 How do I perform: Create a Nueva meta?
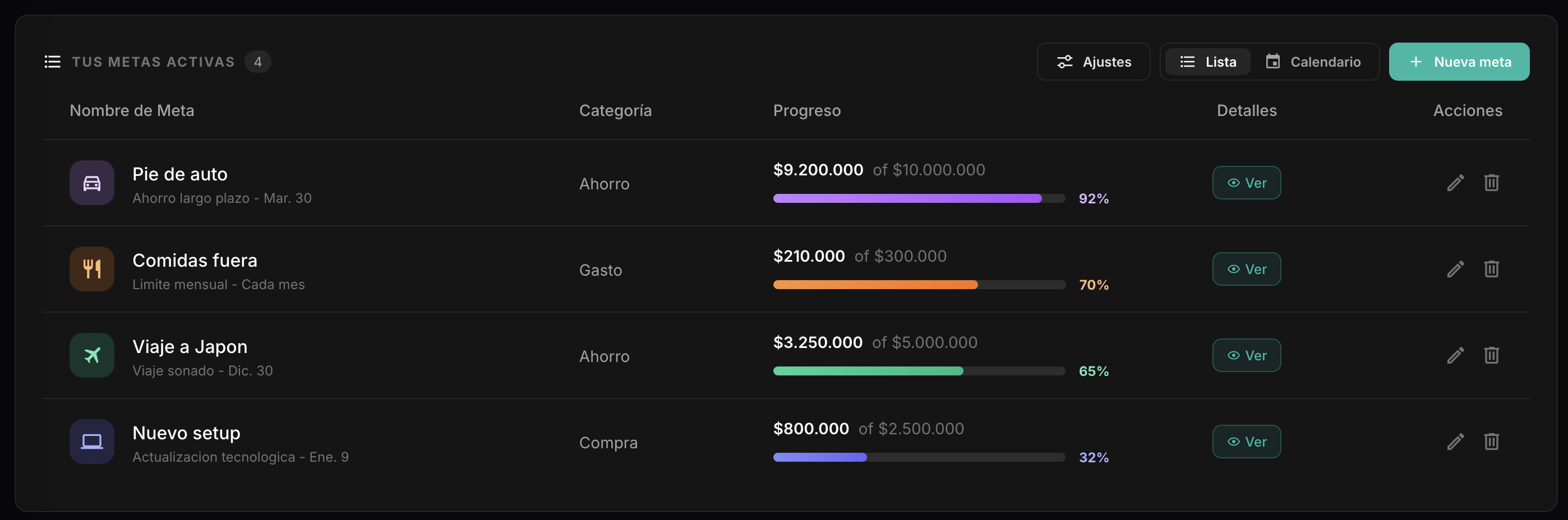1459,62
